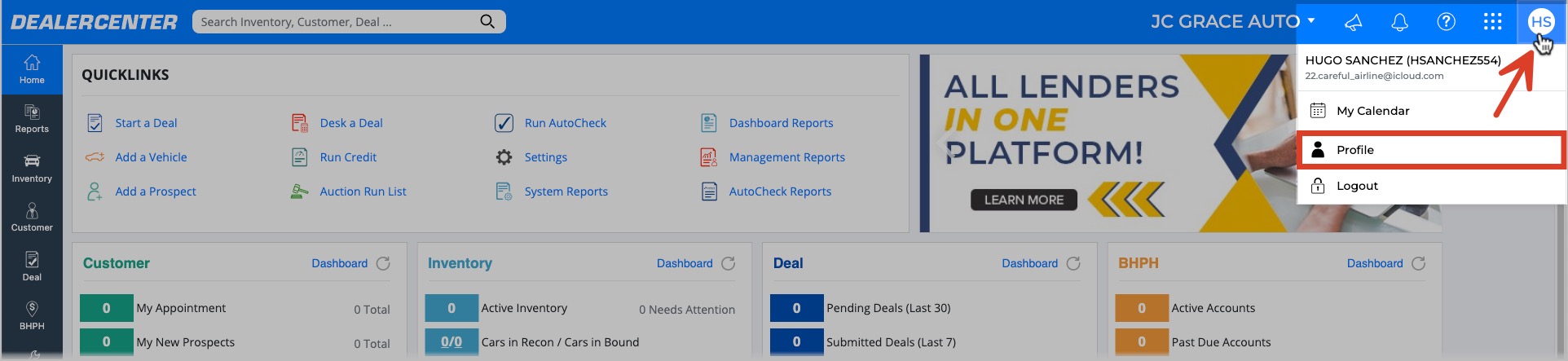This screenshot has height=361, width=1568.
Task: Click the Desk a Deal icon
Action: coord(300,123)
